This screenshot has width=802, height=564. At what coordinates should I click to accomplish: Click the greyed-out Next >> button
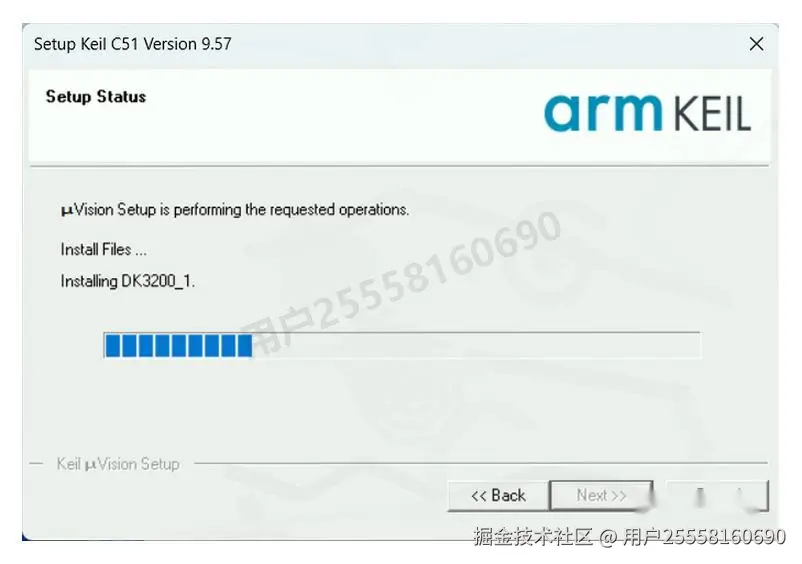[x=602, y=495]
